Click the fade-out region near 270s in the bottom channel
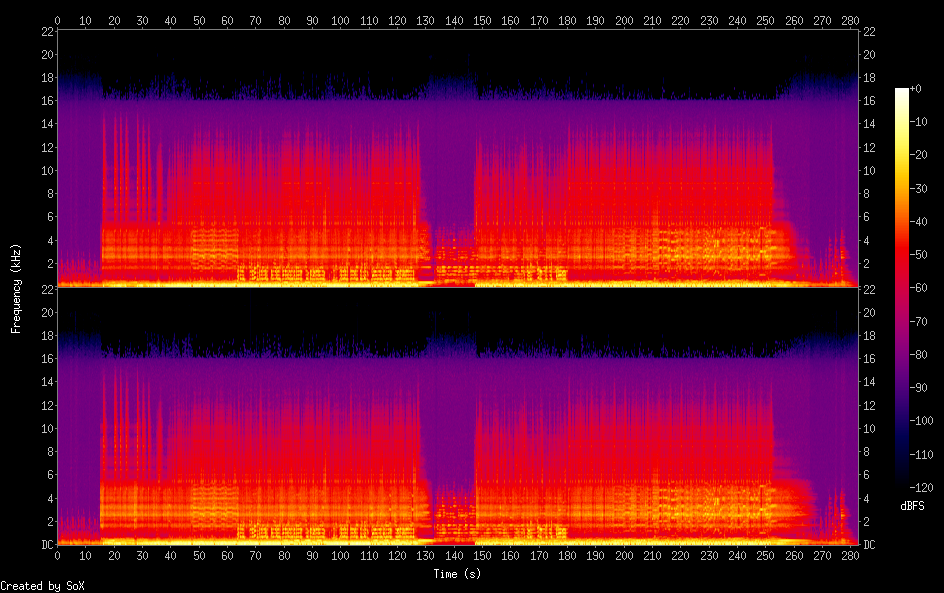Viewport: 944px width, 593px height. [x=822, y=440]
